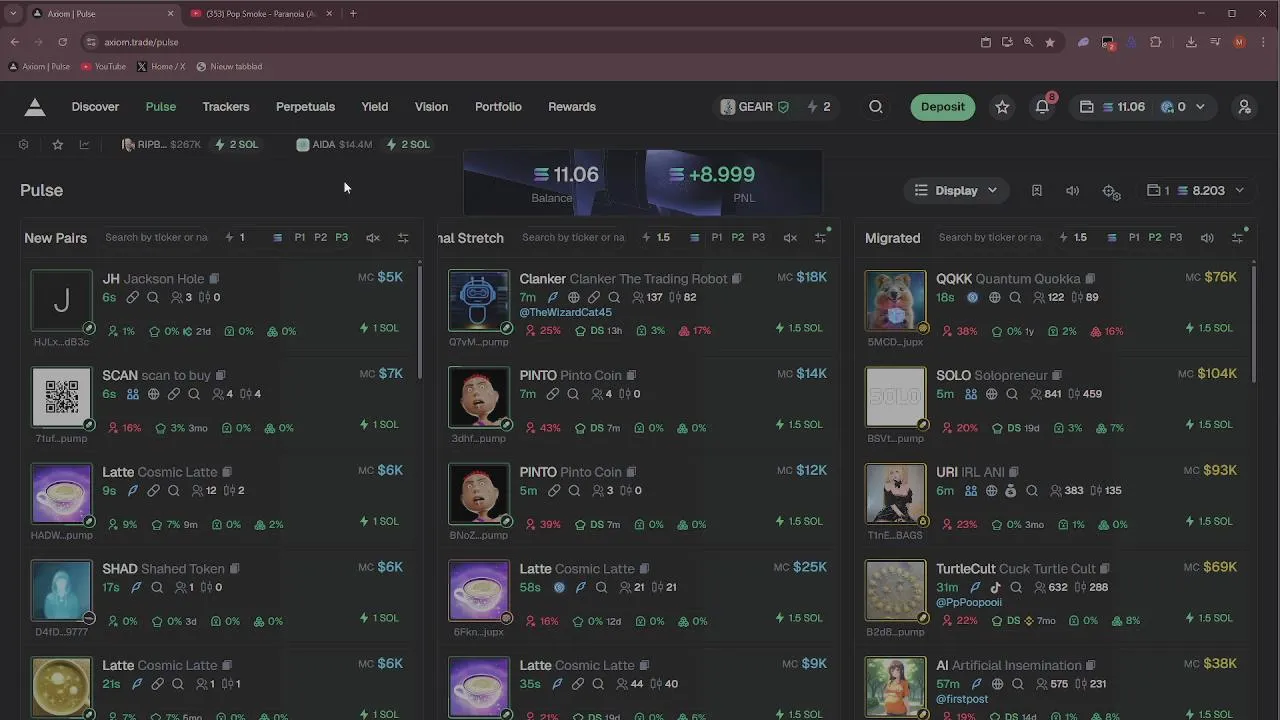Click the New Pairs column scrollbar
1280x720 pixels.
tap(419, 320)
